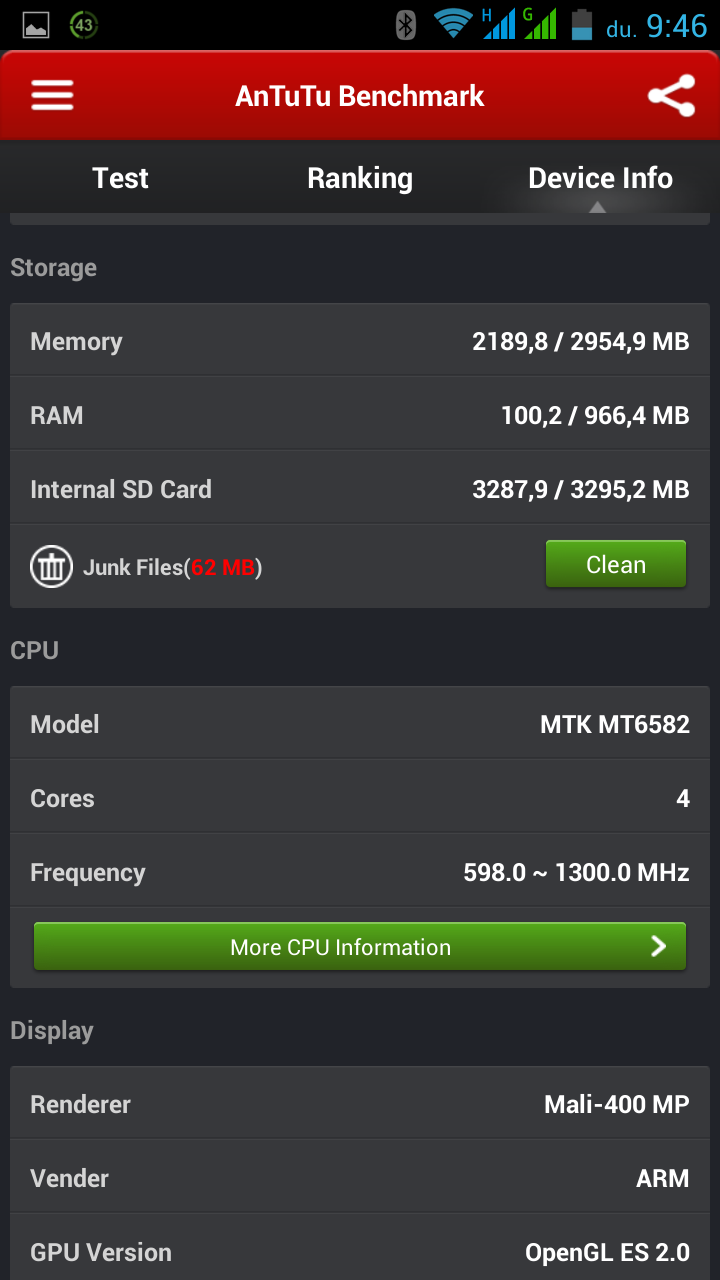Tap the junk files trash icon
The width and height of the screenshot is (720, 1280).
(x=51, y=567)
